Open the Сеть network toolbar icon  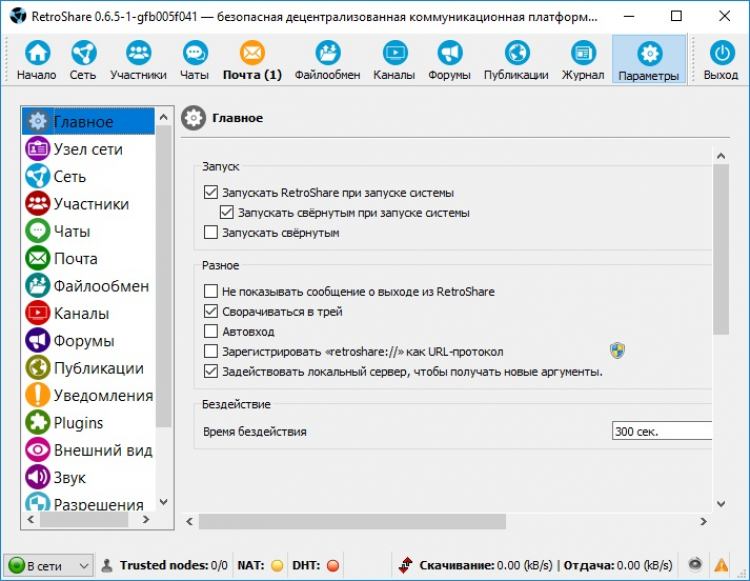tap(83, 60)
